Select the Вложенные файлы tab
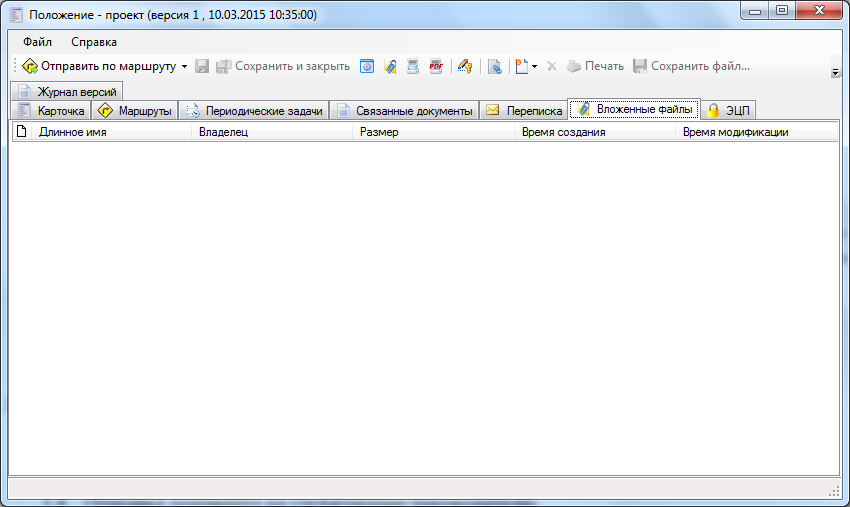The image size is (850, 507). [634, 109]
